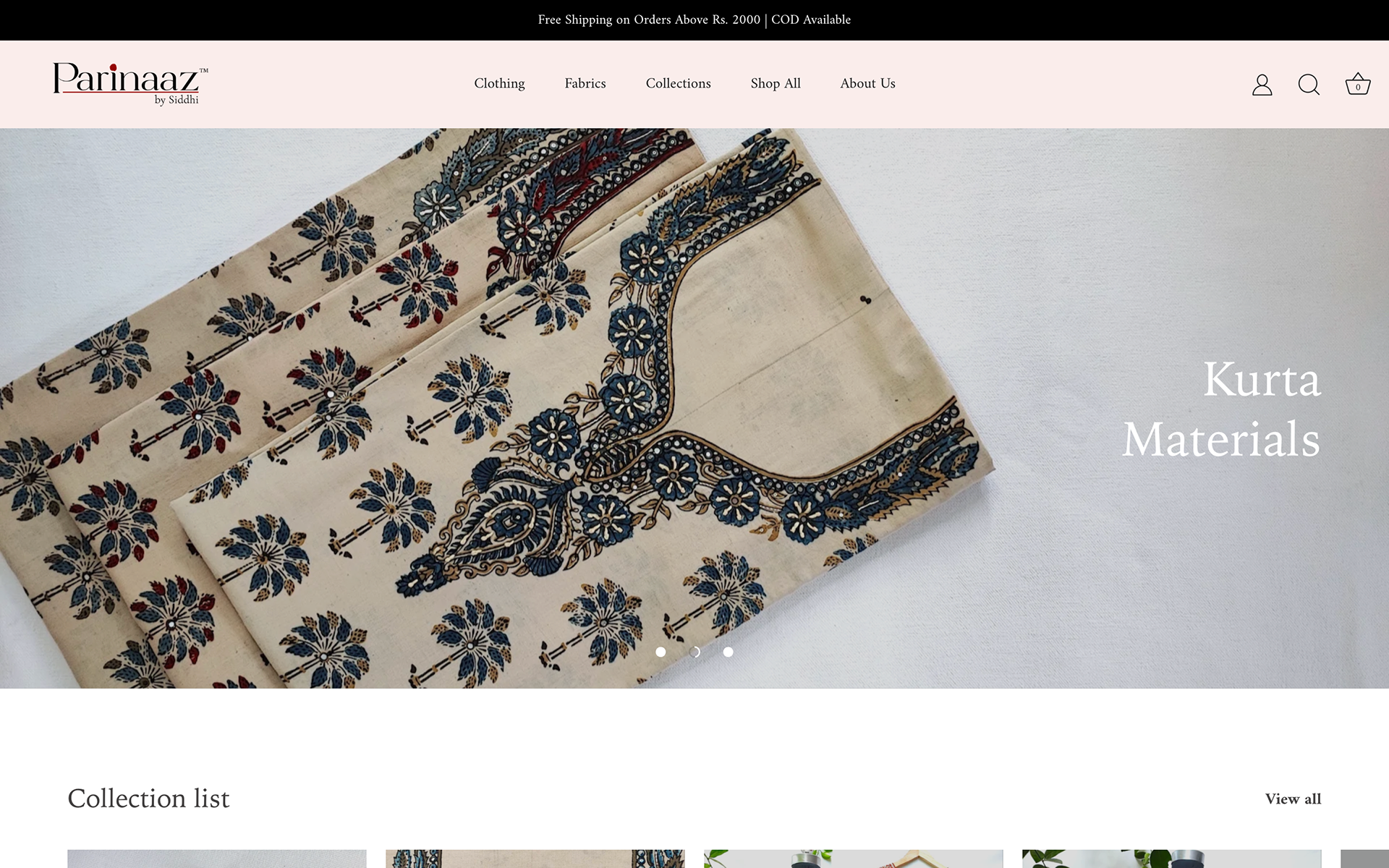
Task: Expand the Collections menu item
Action: 678,83
